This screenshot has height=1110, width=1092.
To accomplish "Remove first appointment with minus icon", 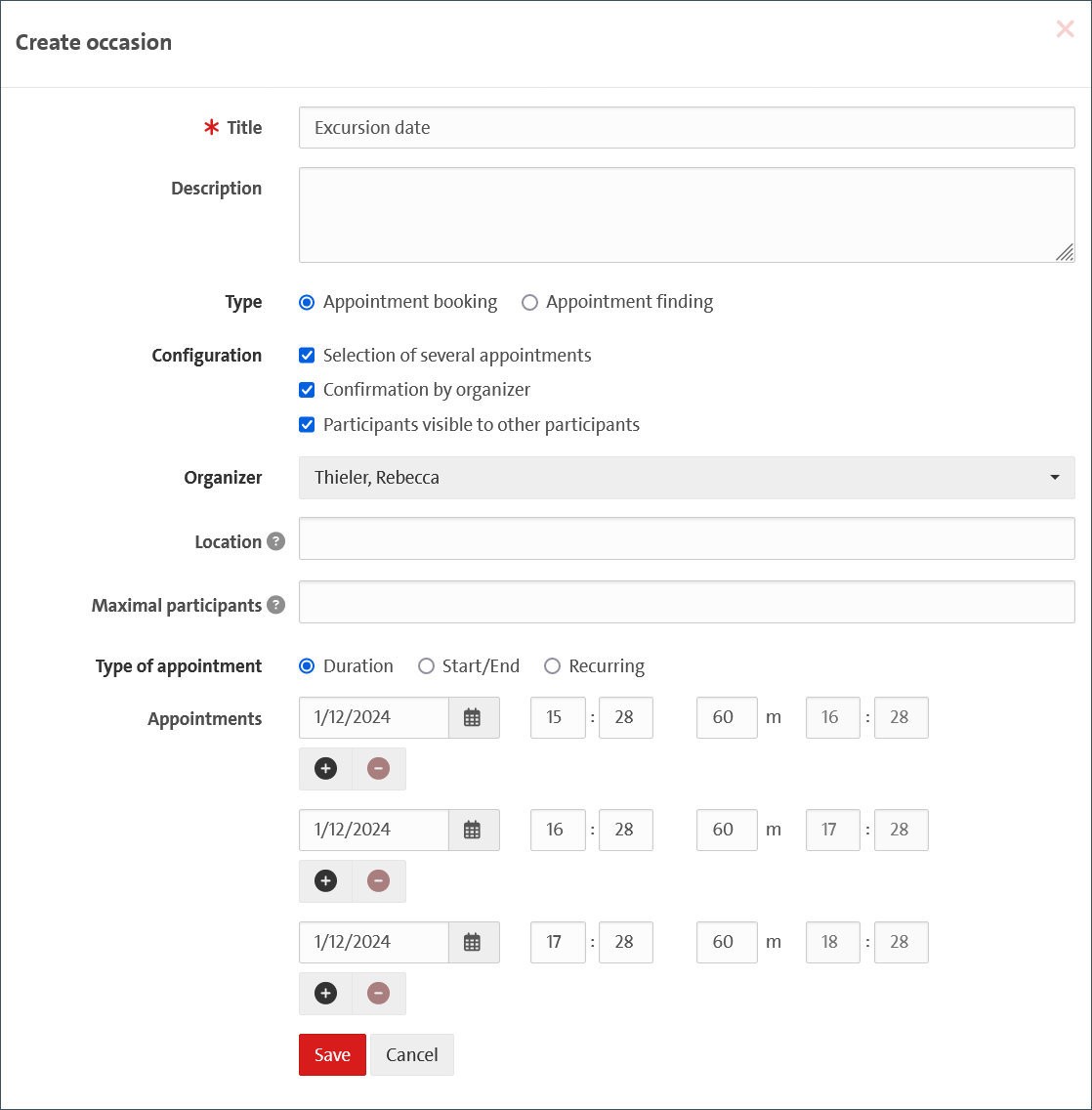I will coord(378,769).
